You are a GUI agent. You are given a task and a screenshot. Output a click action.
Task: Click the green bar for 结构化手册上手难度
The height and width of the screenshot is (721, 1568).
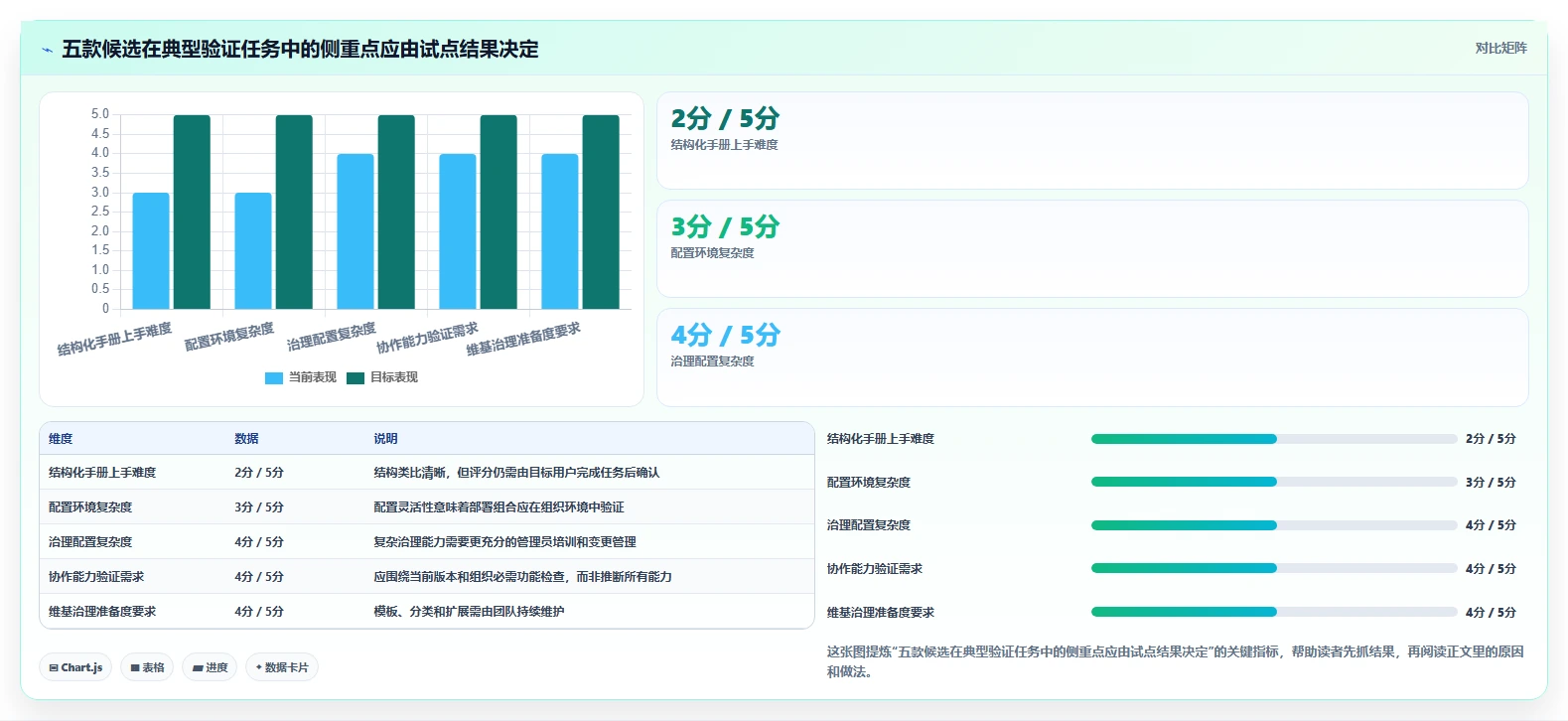click(192, 212)
